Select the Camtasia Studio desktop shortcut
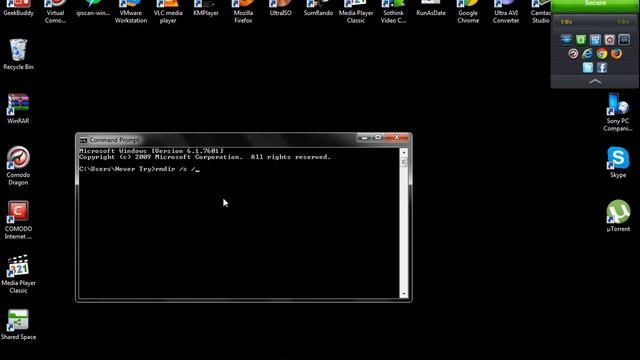Screen dimensions: 640x360 click(540, 11)
